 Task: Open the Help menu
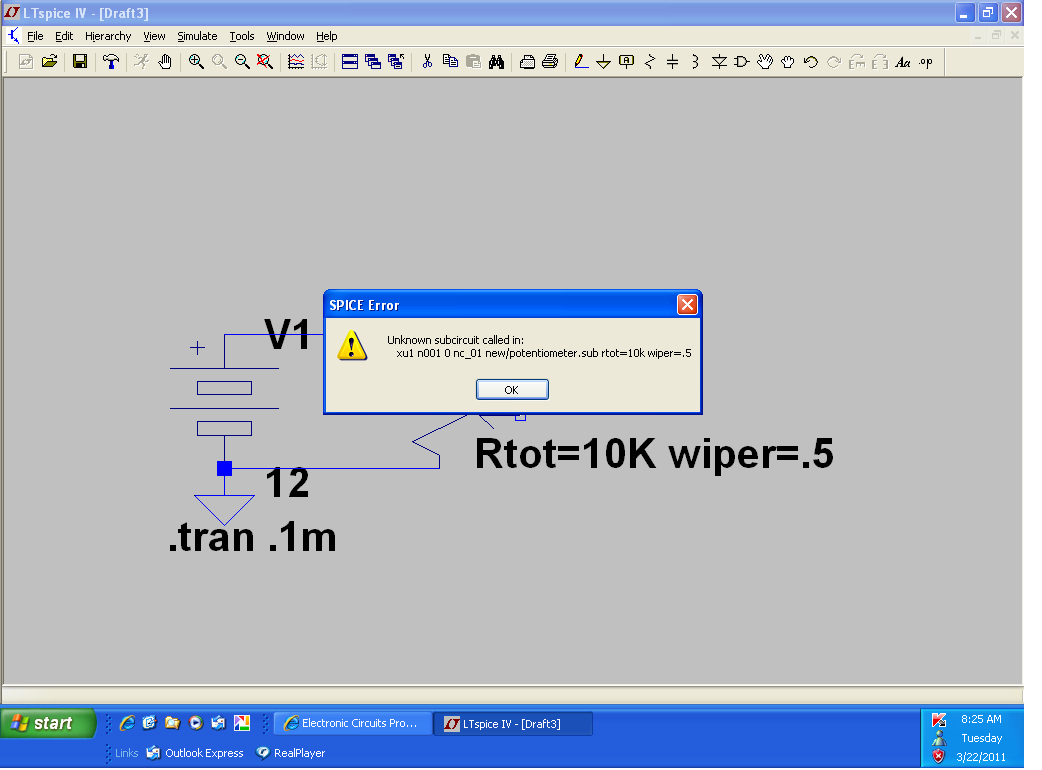tap(326, 36)
